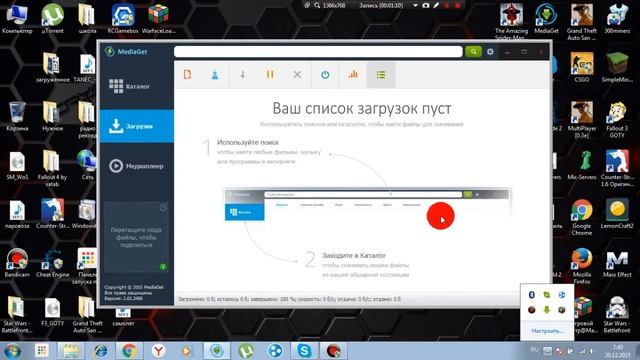The height and width of the screenshot is (360, 640).
Task: Click the Windows Start button
Action: click(12, 351)
